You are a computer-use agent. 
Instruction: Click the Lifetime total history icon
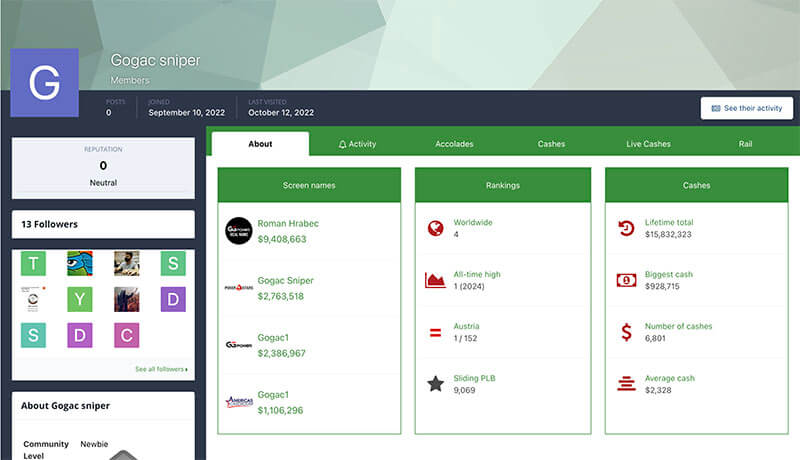[x=626, y=228]
